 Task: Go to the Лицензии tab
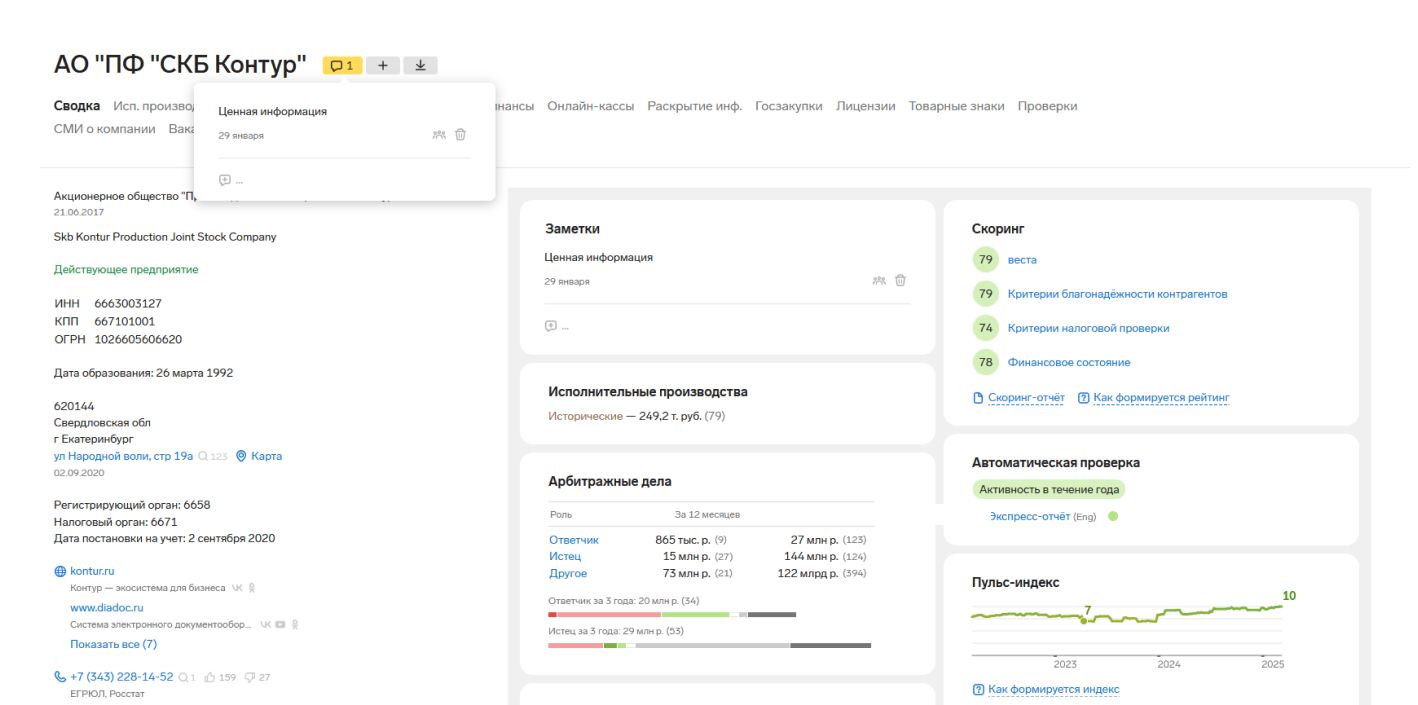click(x=866, y=106)
